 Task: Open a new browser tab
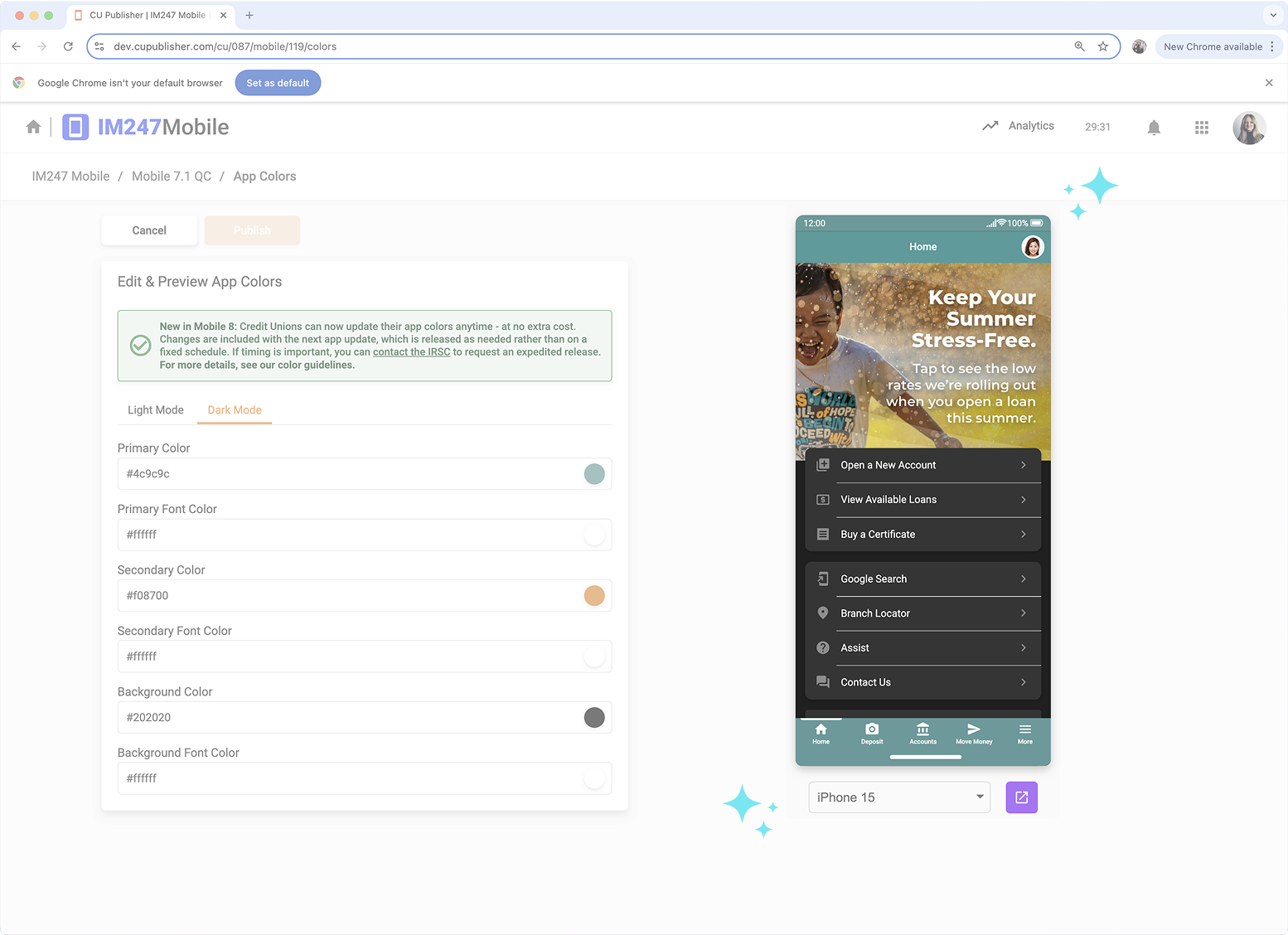(x=249, y=15)
